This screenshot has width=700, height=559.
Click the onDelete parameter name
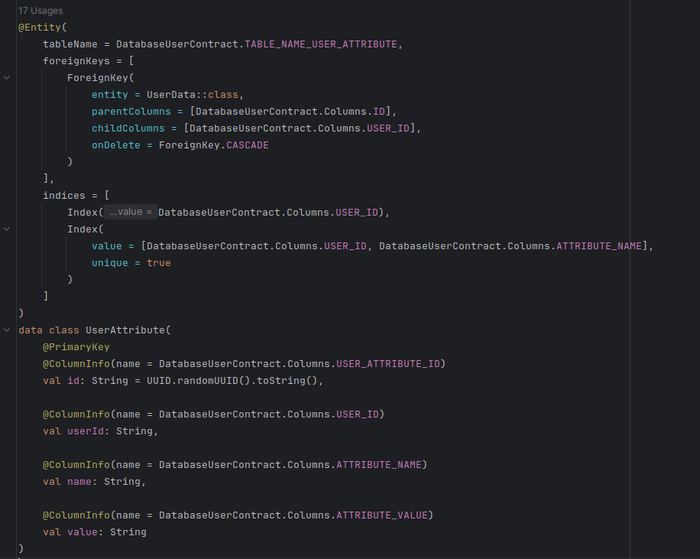point(116,145)
